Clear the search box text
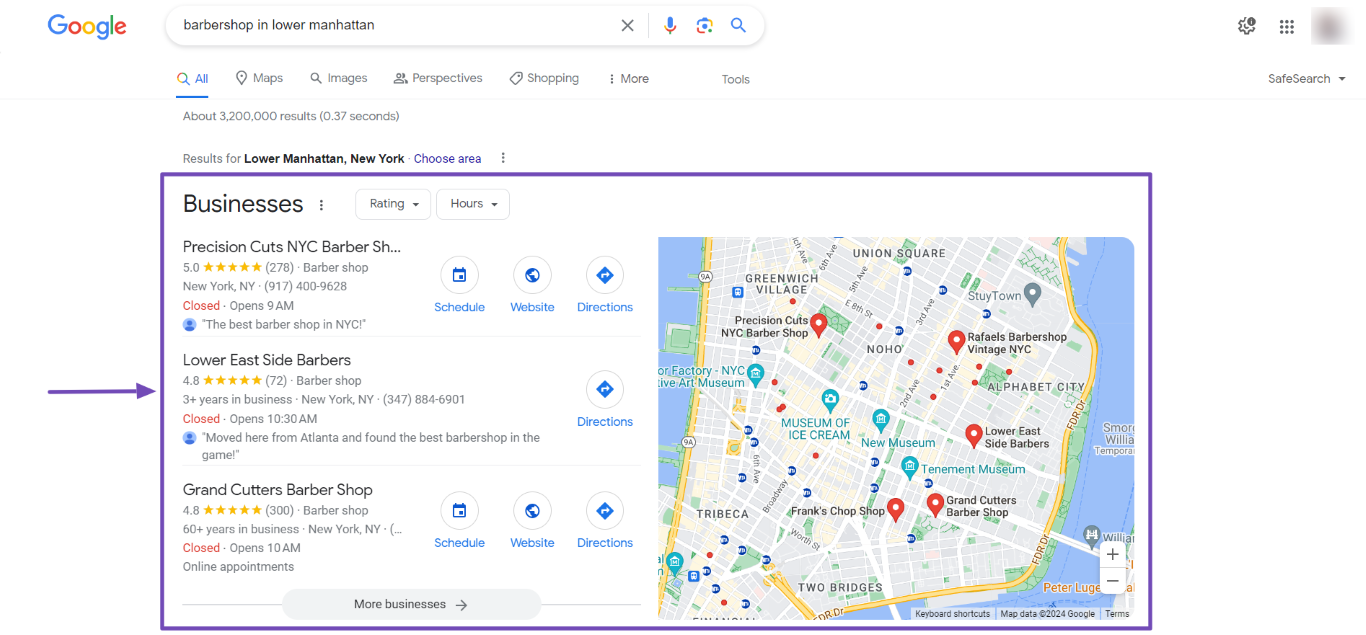The height and width of the screenshot is (635, 1366). coord(627,25)
